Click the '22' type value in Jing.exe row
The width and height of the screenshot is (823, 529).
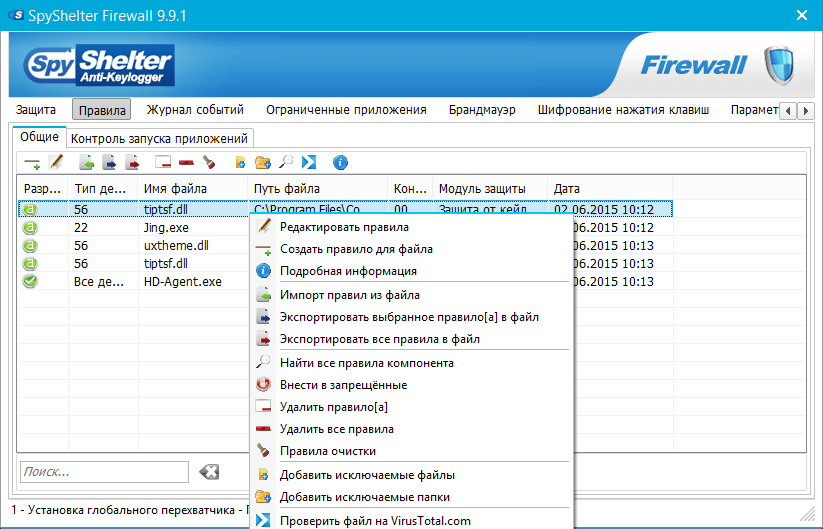point(81,228)
